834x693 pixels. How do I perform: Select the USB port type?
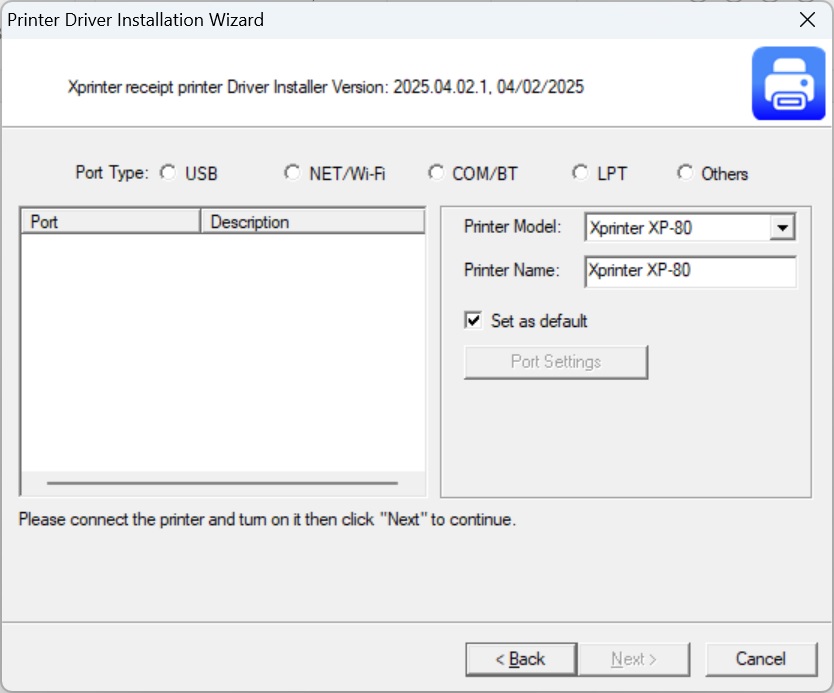[167, 173]
